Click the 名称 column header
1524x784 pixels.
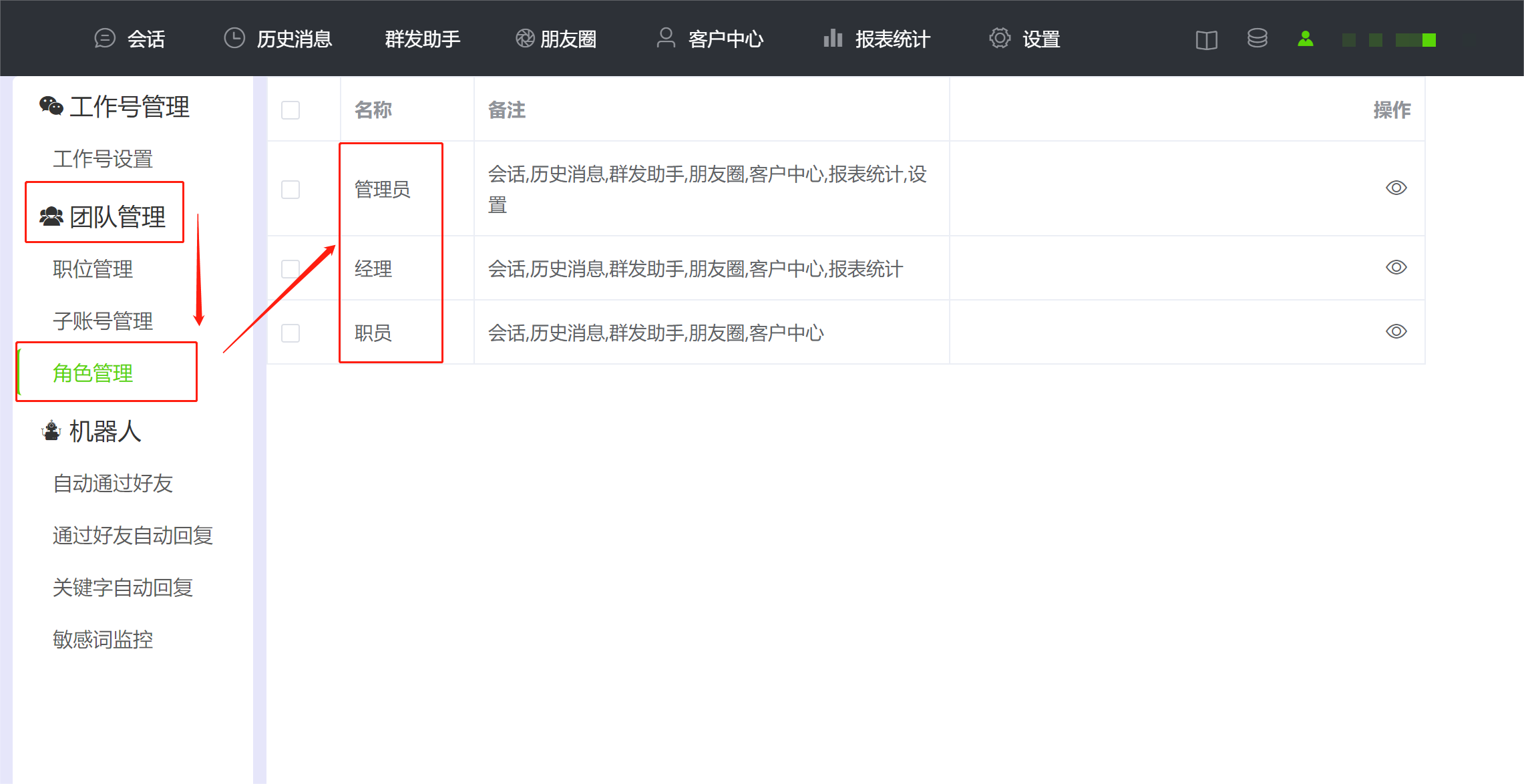(x=373, y=110)
